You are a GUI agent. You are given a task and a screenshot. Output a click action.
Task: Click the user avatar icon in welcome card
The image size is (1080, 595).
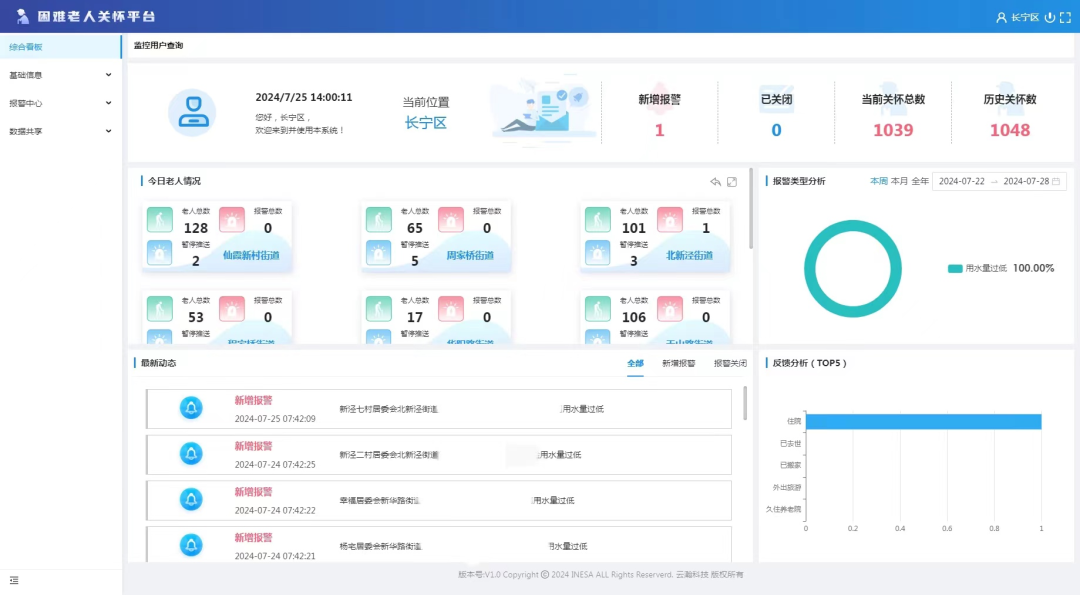[x=191, y=113]
